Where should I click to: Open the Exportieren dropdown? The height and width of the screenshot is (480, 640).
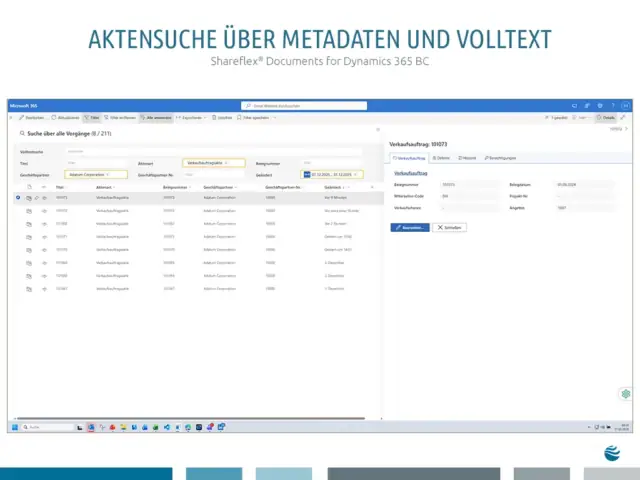(191, 118)
